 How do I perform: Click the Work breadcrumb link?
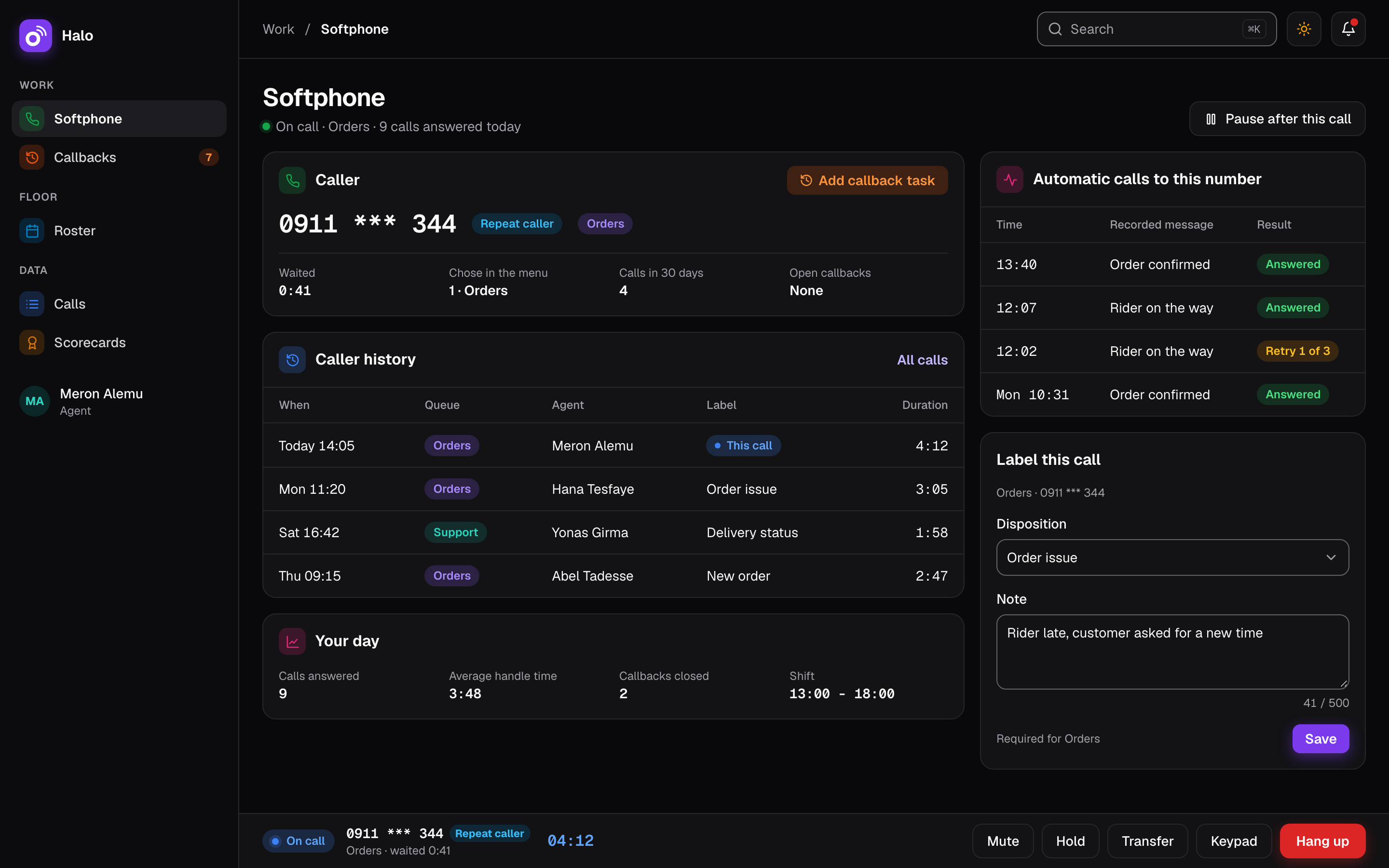[278, 29]
